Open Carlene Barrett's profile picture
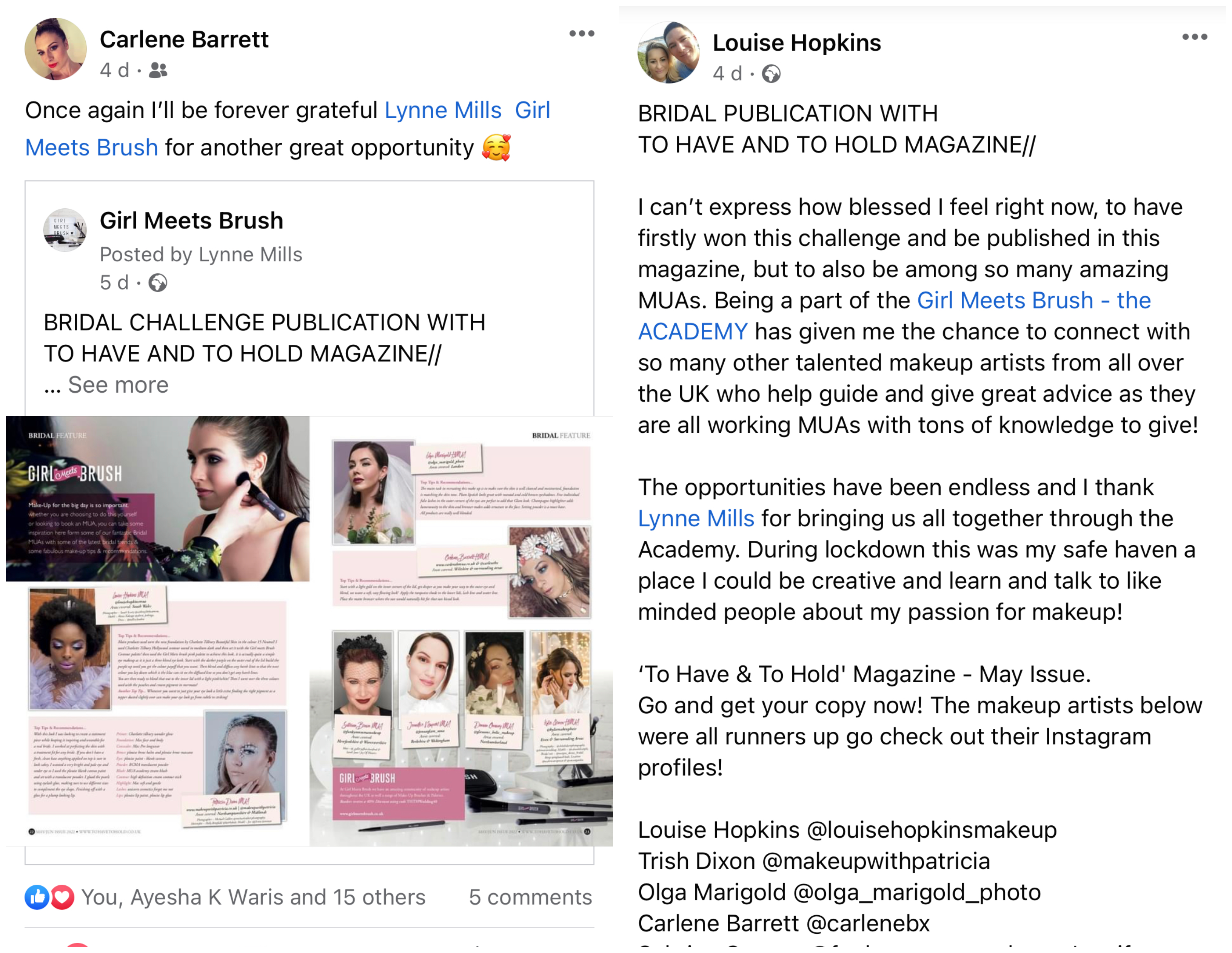Viewport: 1232px width, 953px height. 55,49
